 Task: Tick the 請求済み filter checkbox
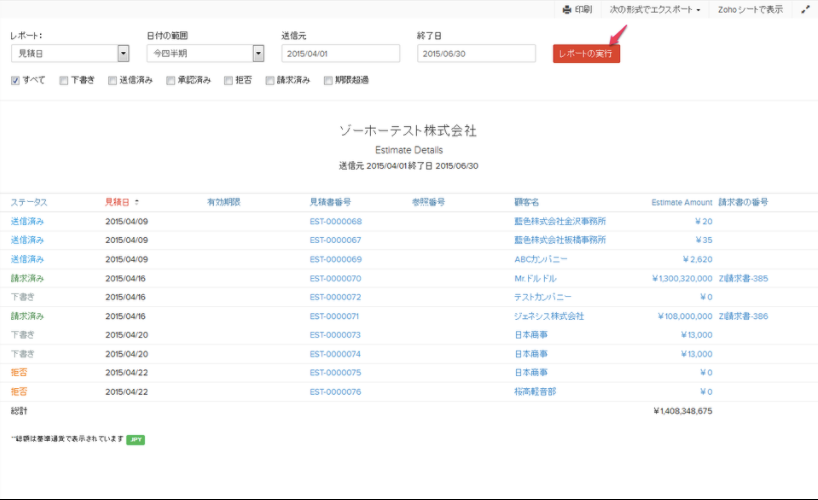point(270,80)
